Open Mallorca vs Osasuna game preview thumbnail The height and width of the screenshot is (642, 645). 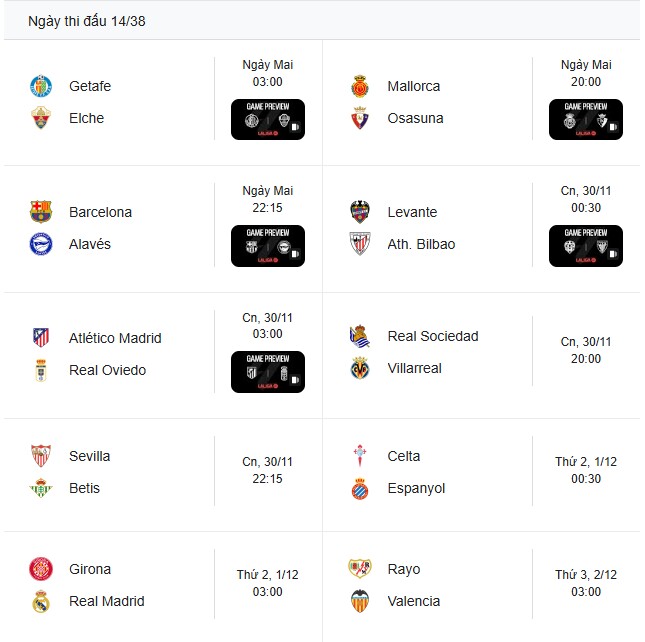coord(585,119)
